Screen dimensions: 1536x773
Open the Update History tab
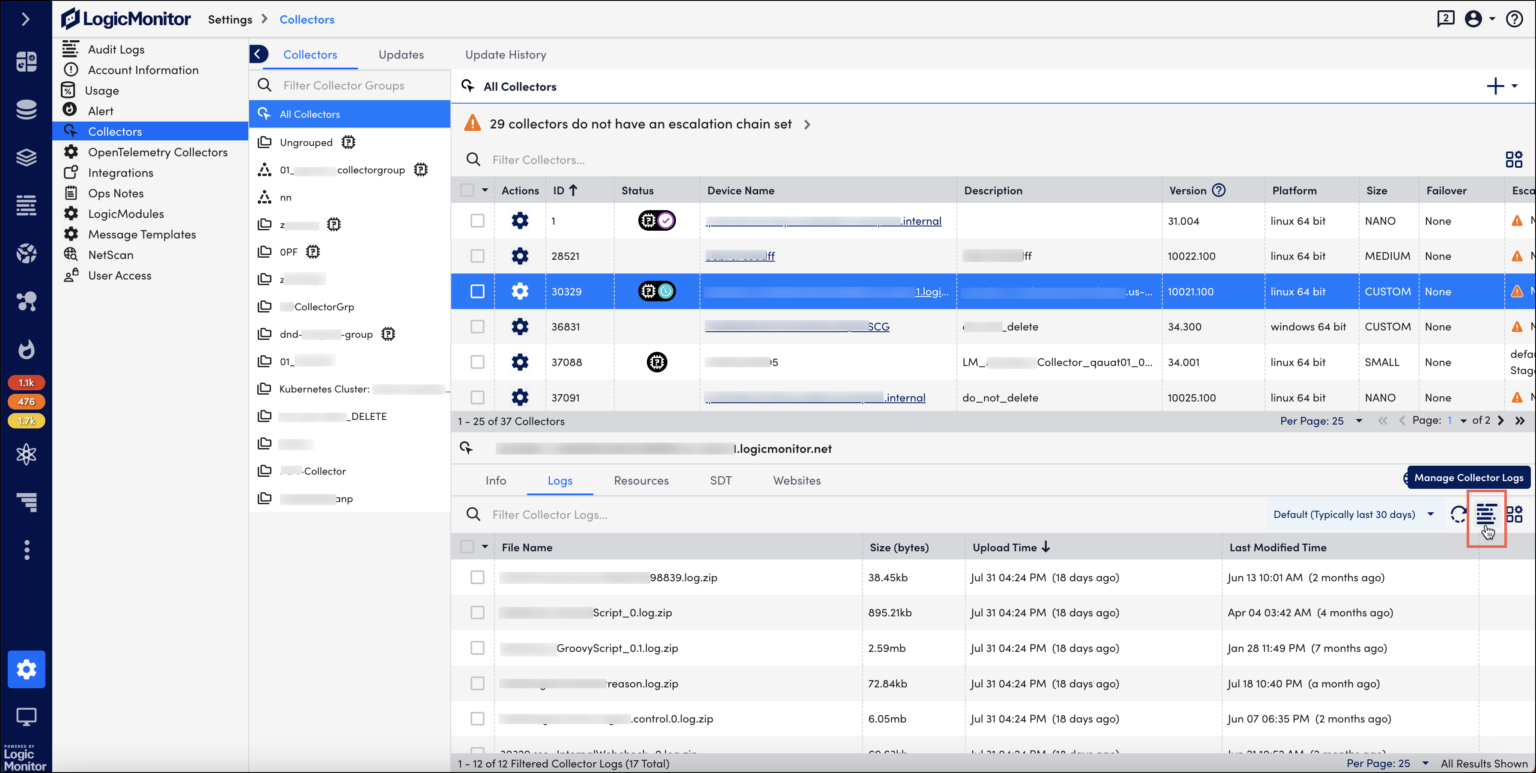click(x=505, y=55)
